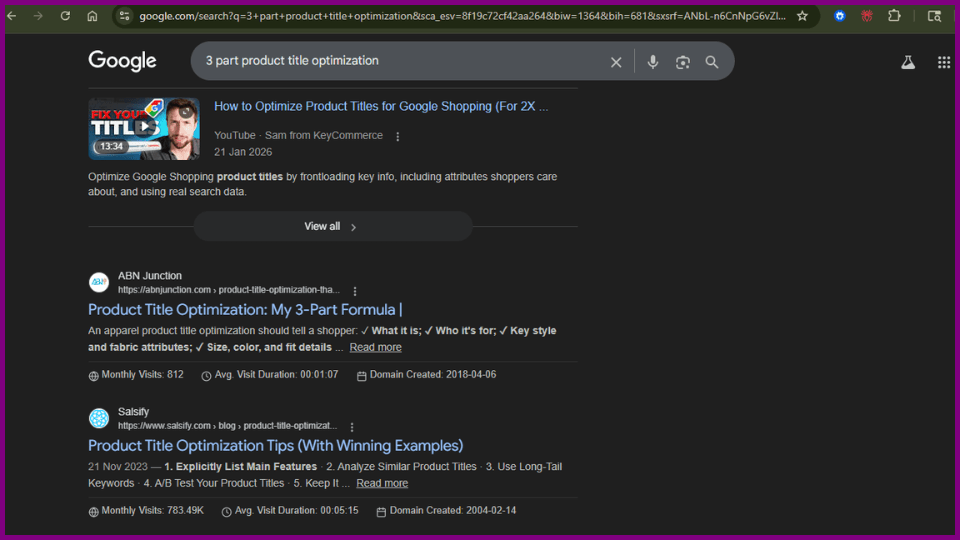Open the red bug extension icon

click(x=866, y=16)
